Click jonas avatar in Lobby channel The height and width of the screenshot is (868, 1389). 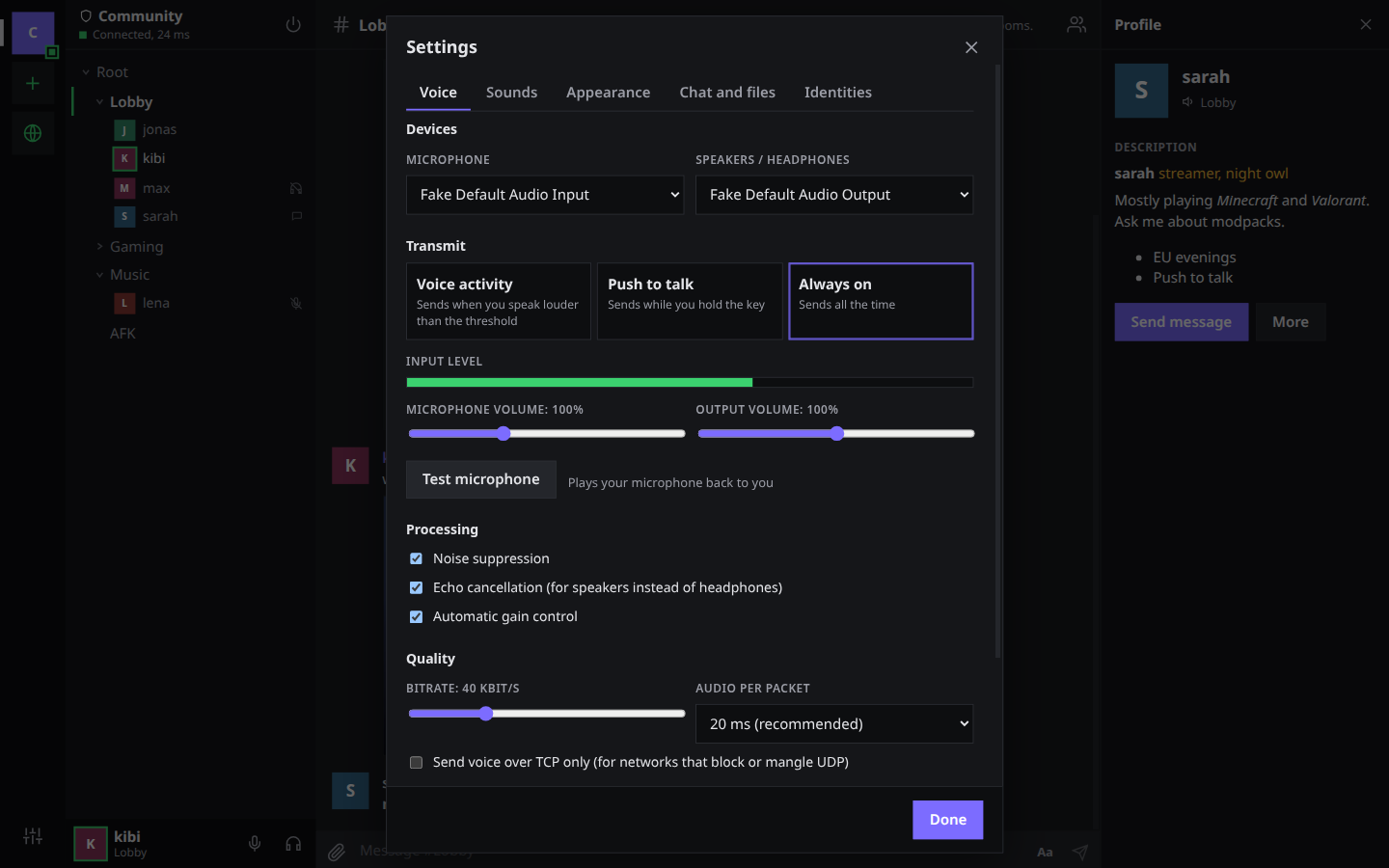(x=124, y=130)
